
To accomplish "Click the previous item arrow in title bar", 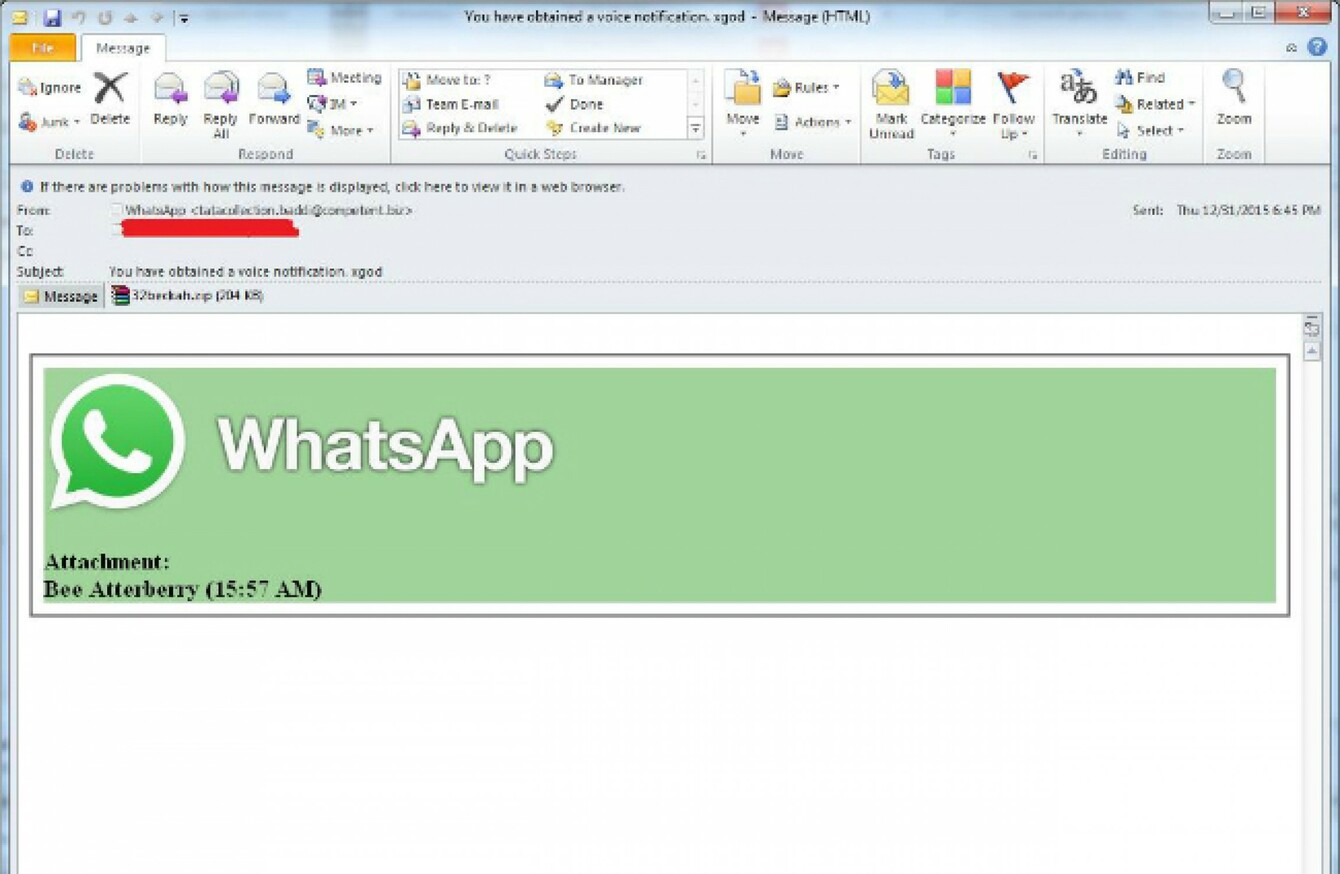I will click(131, 17).
